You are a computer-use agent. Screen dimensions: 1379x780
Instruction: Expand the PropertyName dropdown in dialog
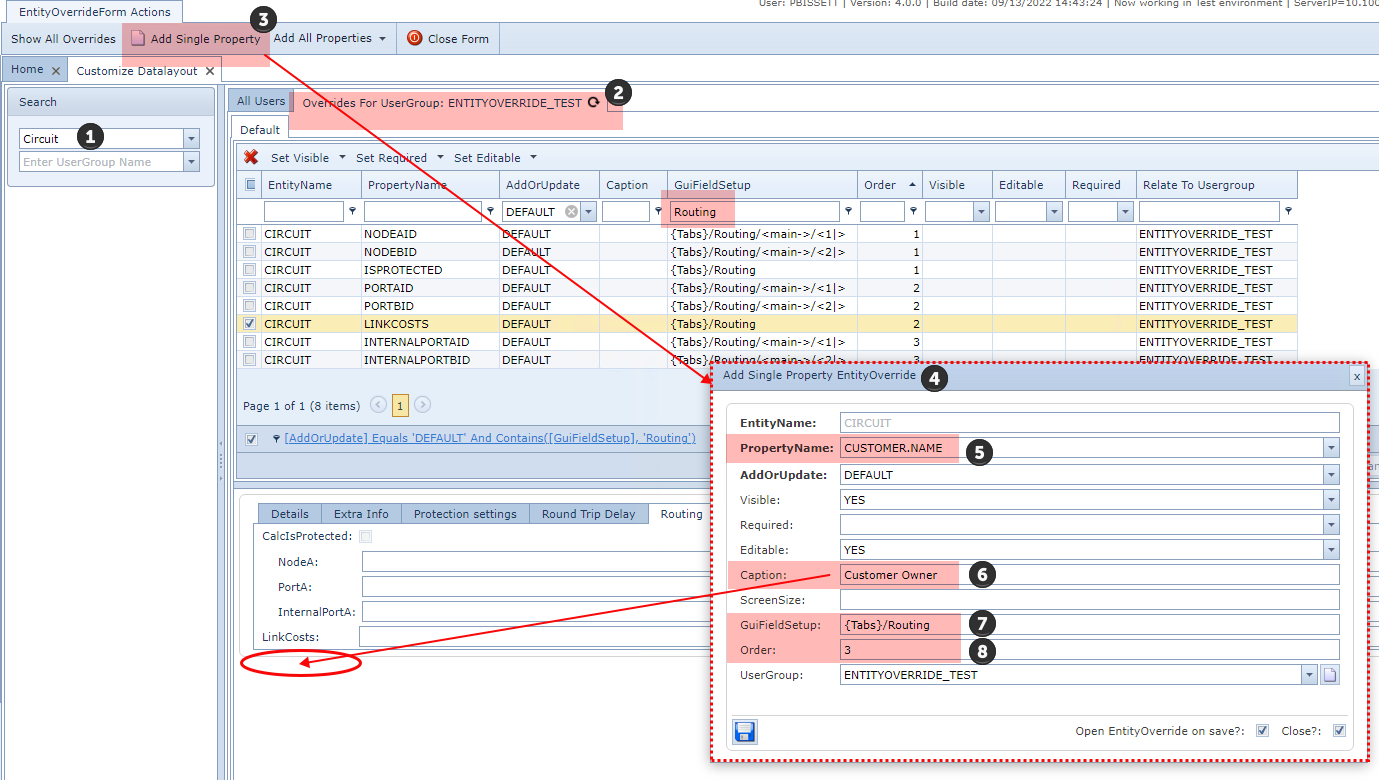coord(1331,449)
